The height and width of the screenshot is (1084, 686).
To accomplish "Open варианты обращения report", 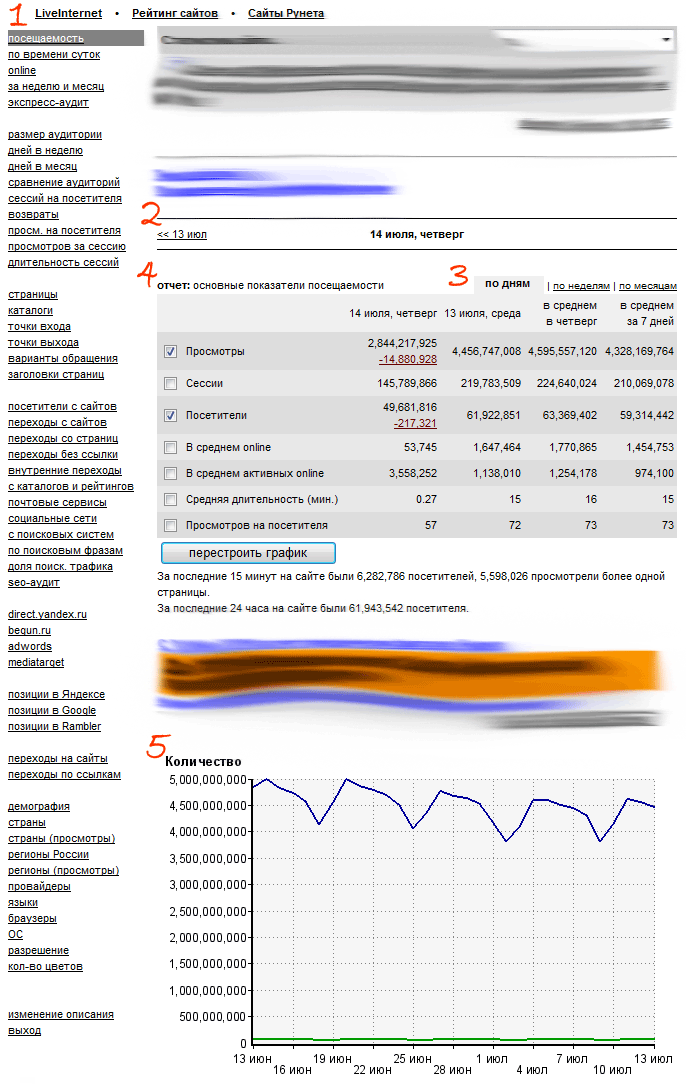I will tap(63, 358).
